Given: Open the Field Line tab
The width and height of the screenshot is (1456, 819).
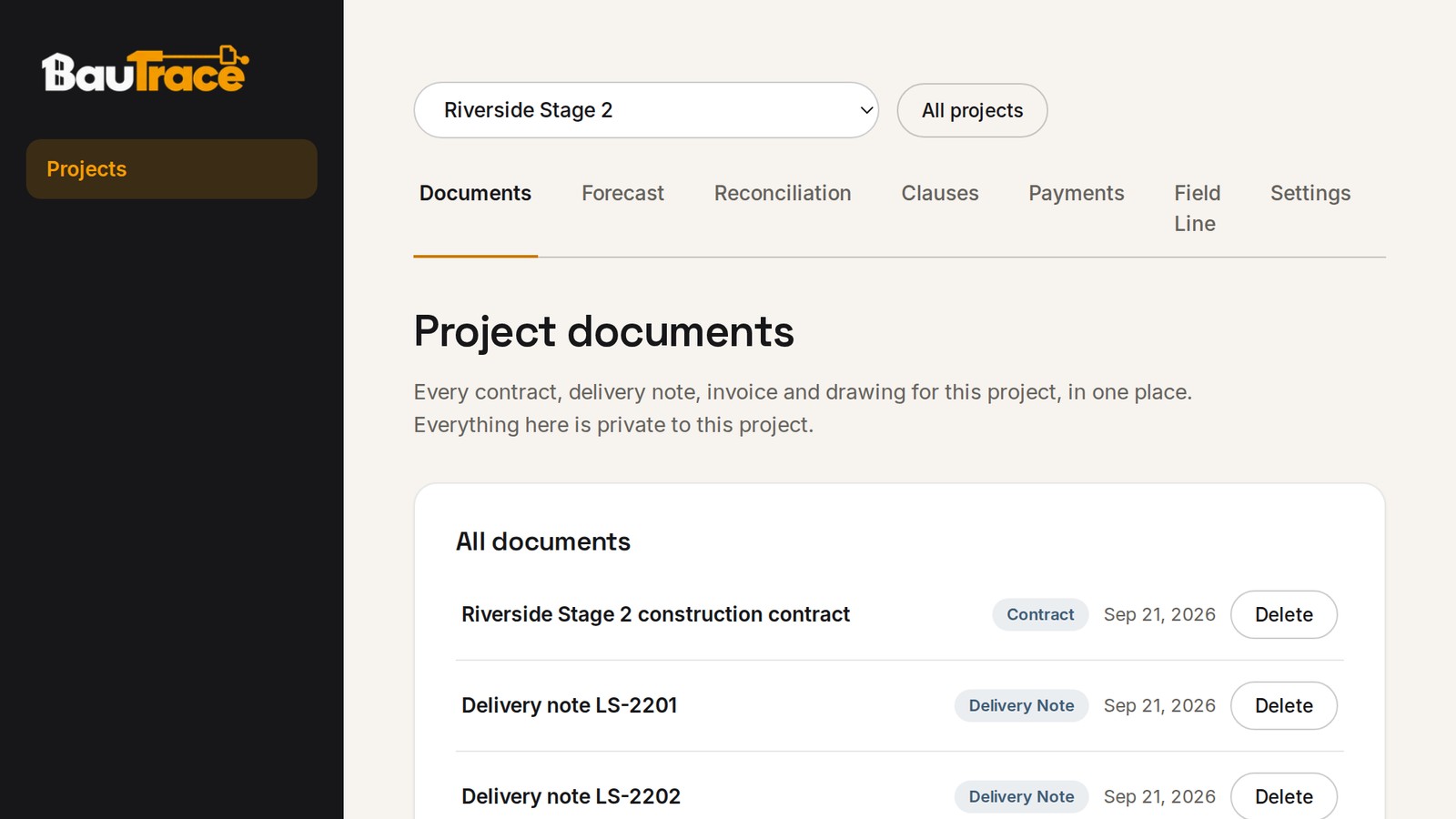Looking at the screenshot, I should coord(1197,208).
